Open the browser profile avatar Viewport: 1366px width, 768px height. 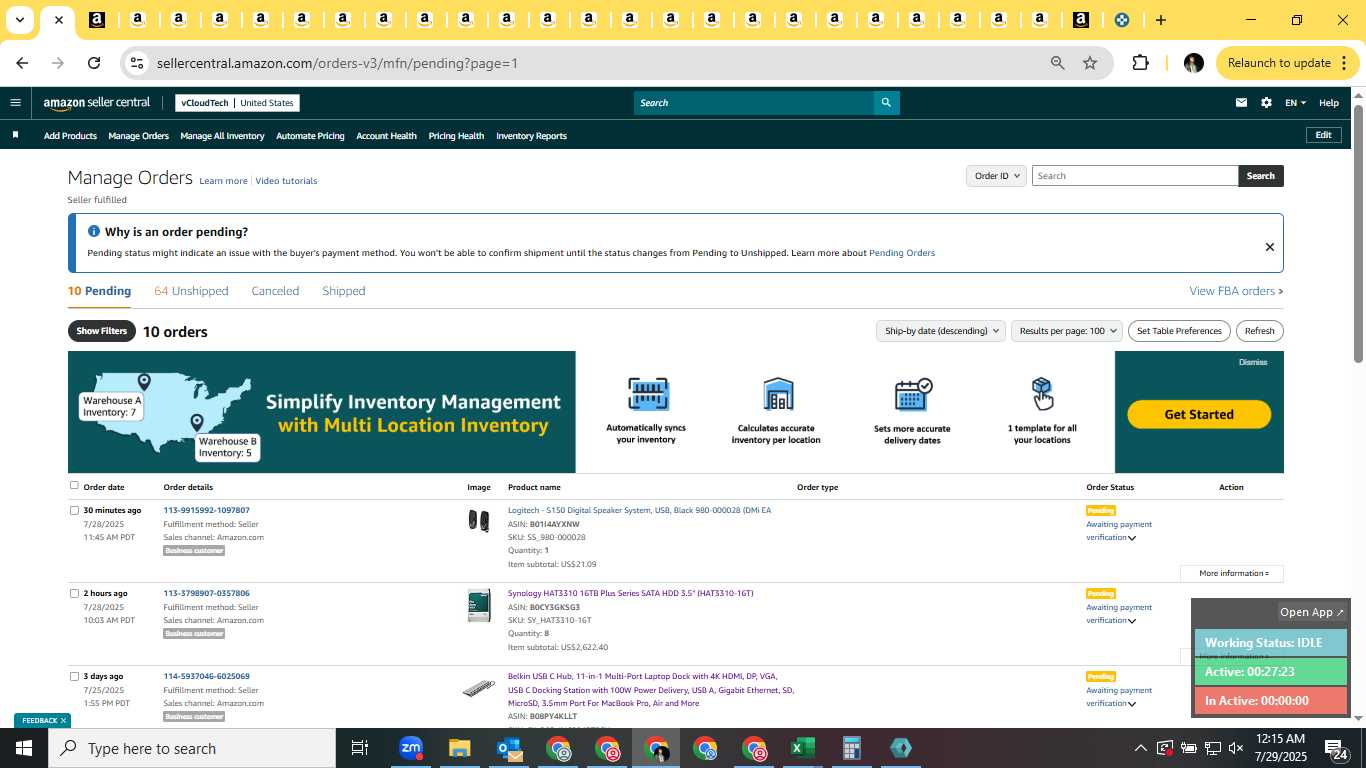tap(1193, 63)
